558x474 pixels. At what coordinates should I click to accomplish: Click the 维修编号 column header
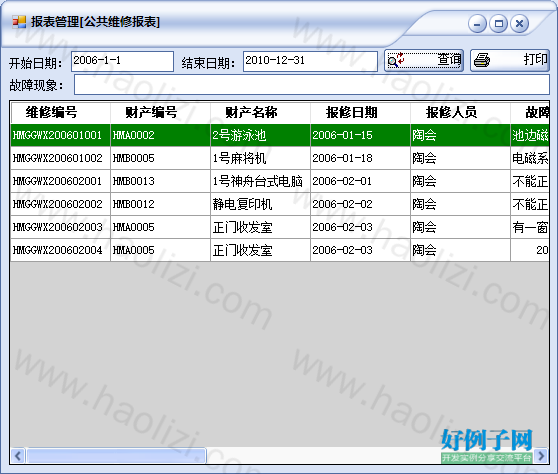[x=61, y=112]
